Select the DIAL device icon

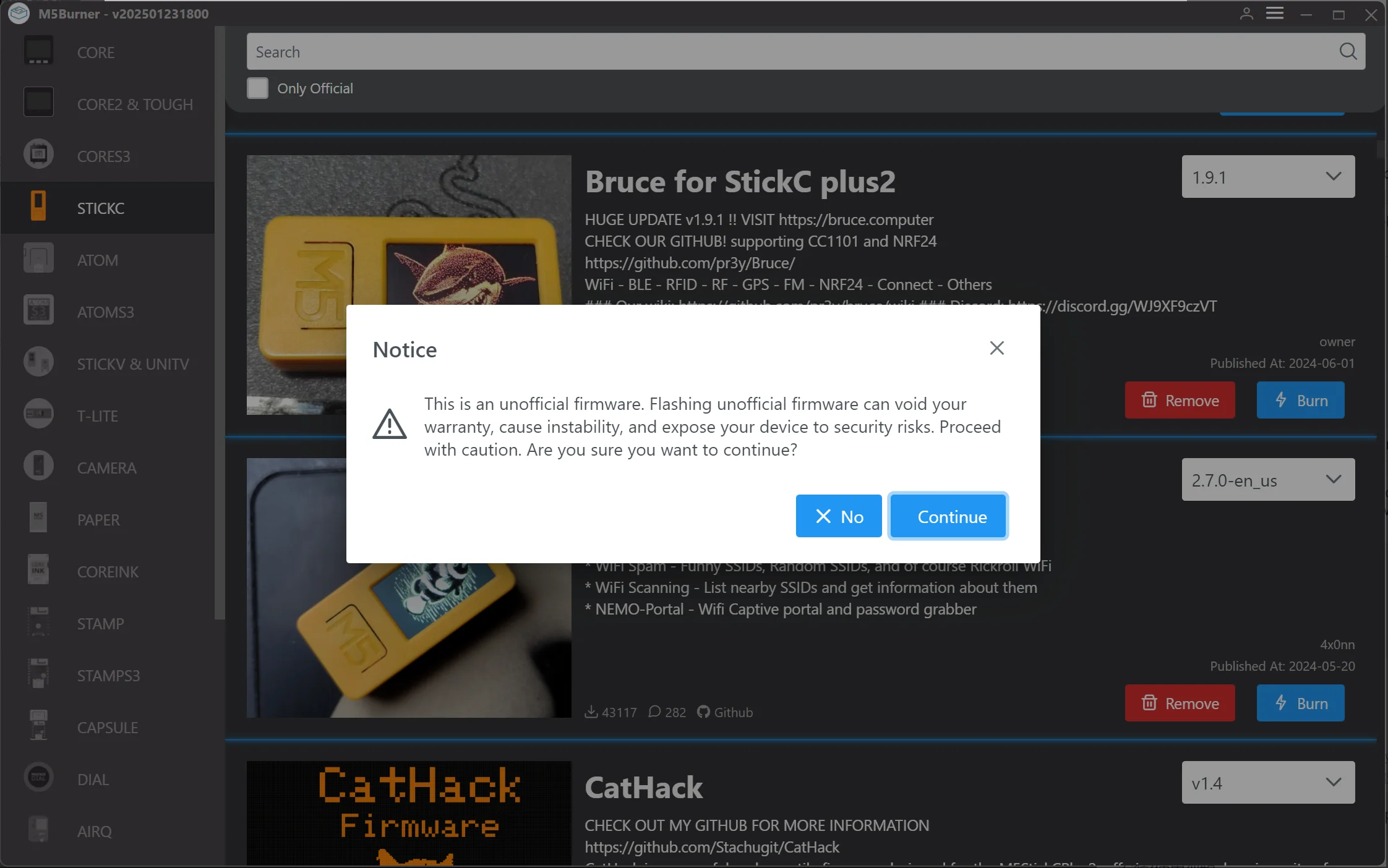point(38,778)
